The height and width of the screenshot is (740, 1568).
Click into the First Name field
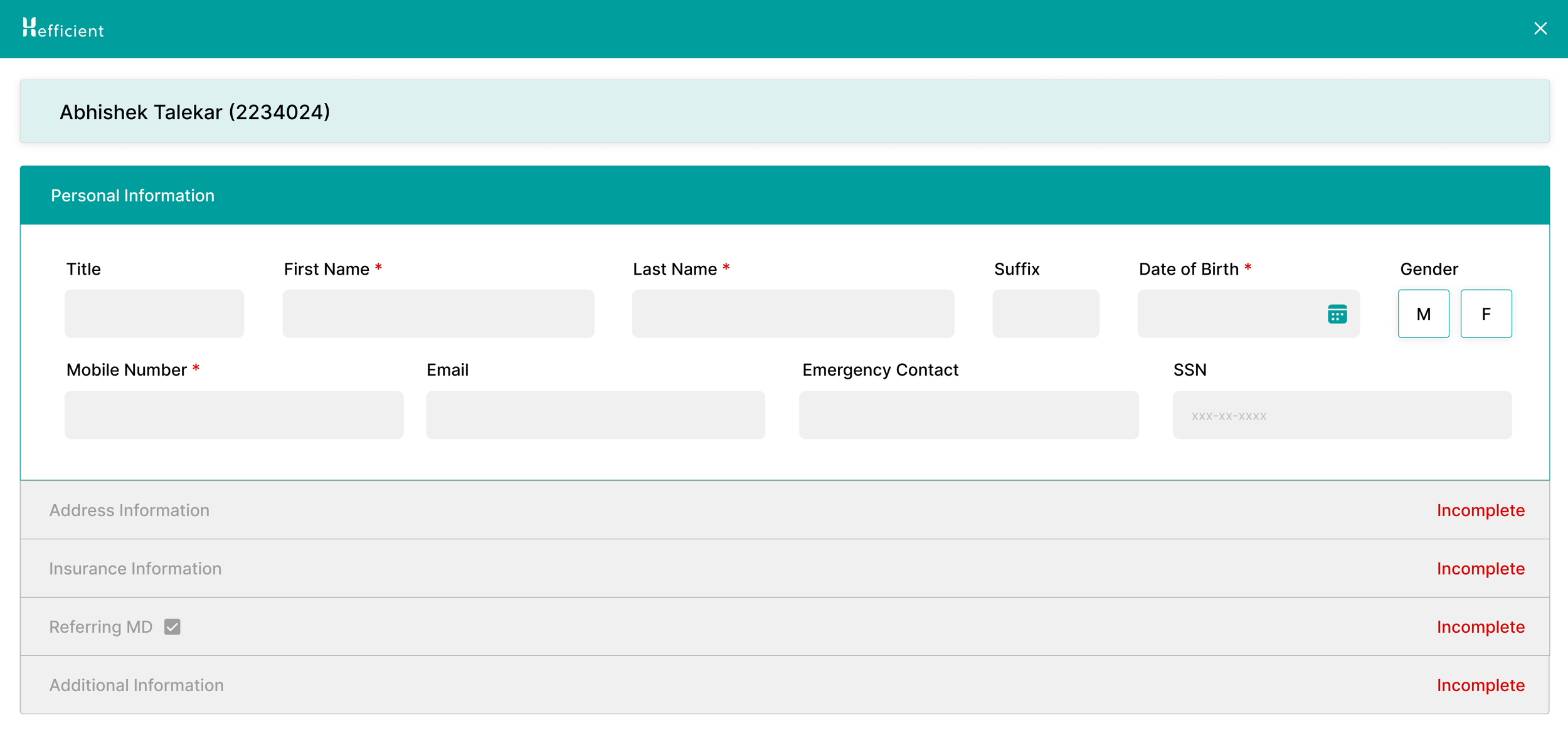click(438, 314)
